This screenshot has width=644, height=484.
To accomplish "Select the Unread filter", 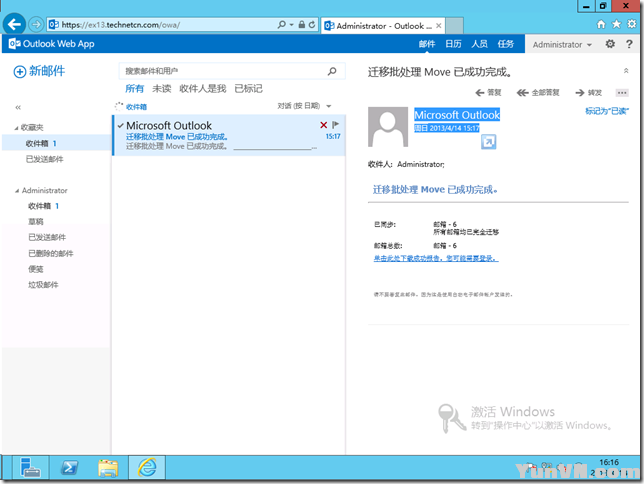I will click(x=161, y=88).
